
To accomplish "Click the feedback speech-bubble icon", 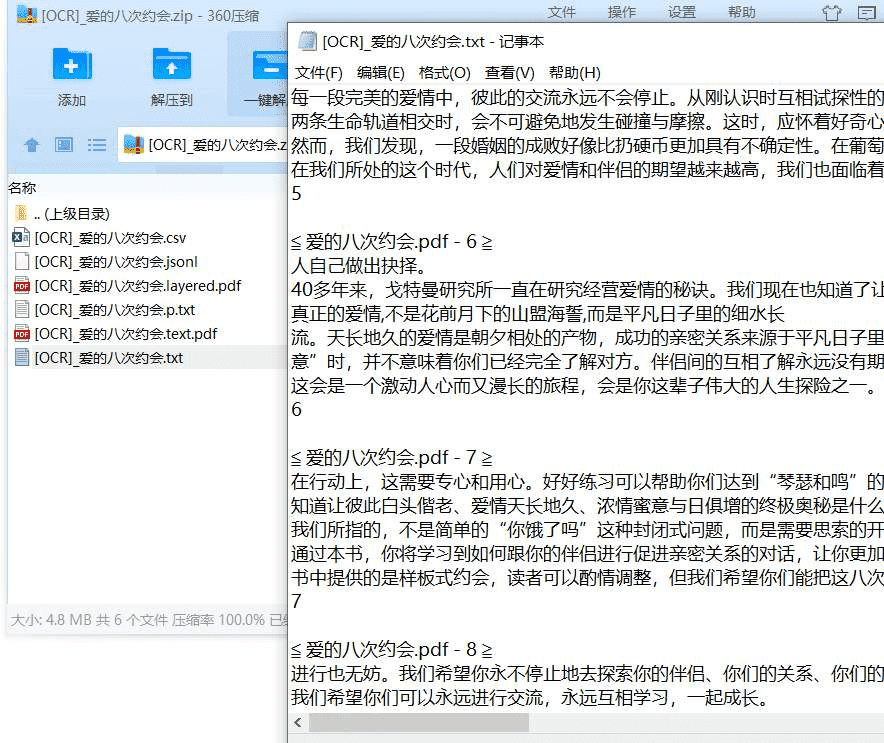I will click(865, 12).
